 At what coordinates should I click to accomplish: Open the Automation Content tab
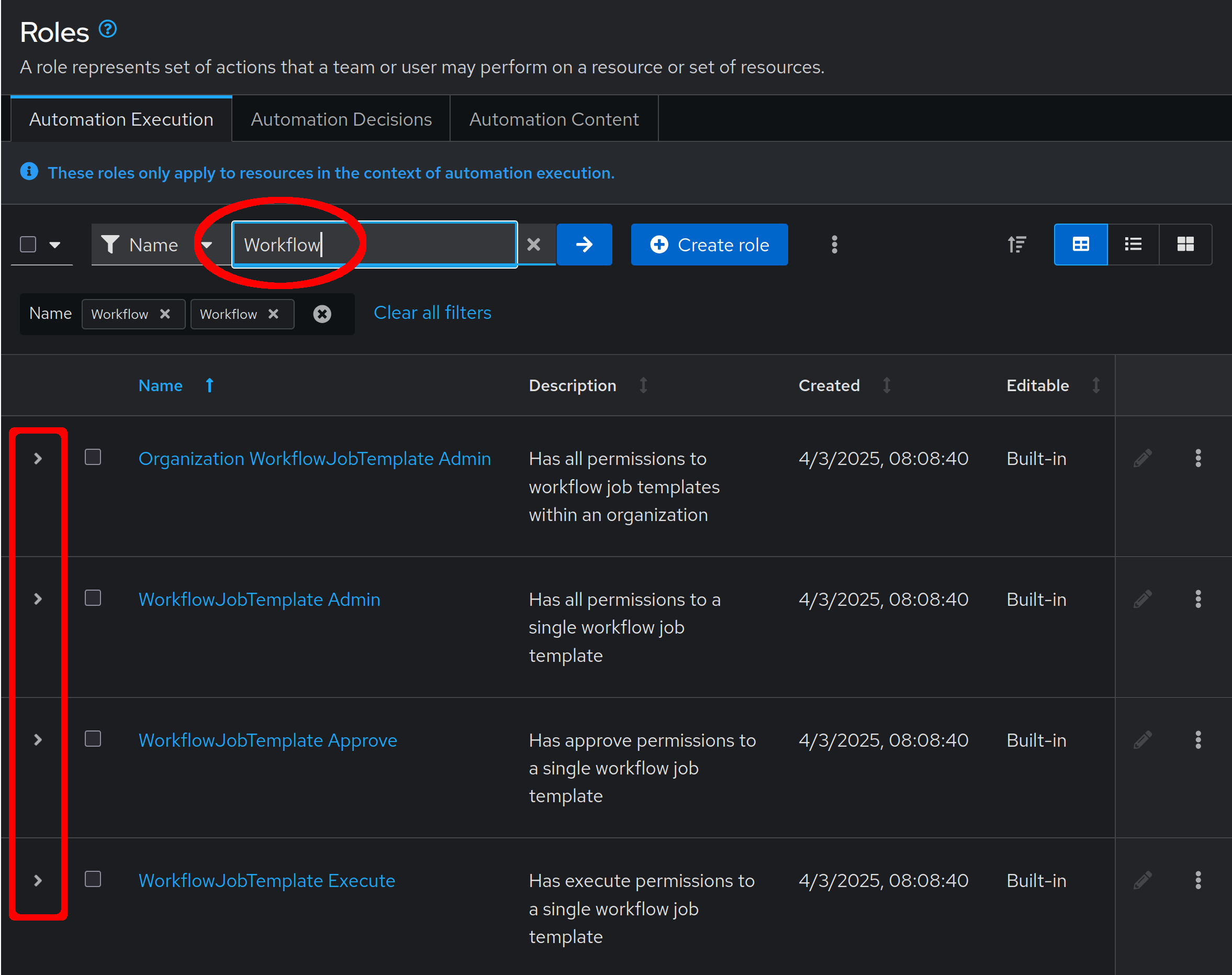(x=554, y=119)
